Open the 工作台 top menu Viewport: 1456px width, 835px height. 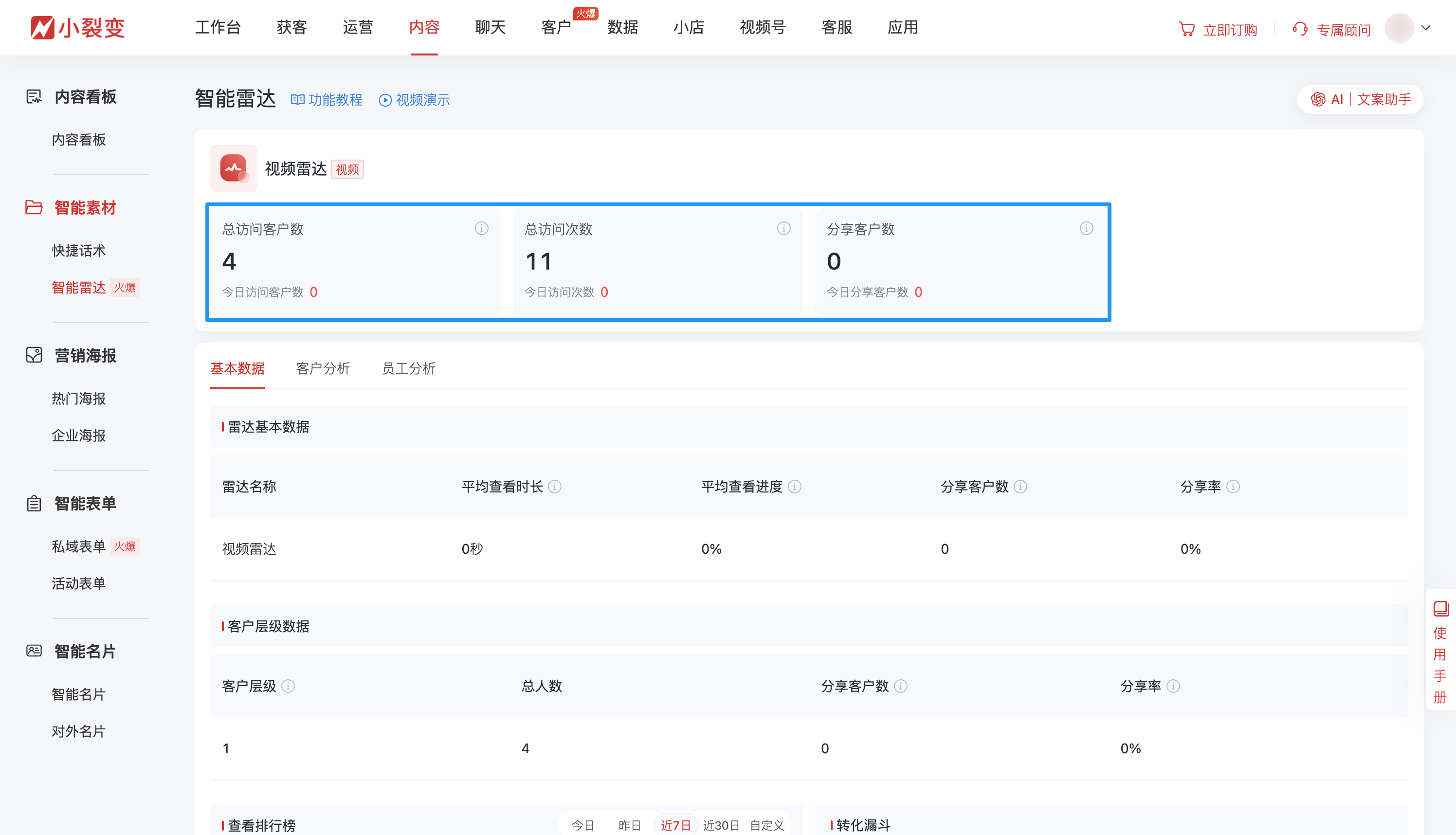coord(218,28)
